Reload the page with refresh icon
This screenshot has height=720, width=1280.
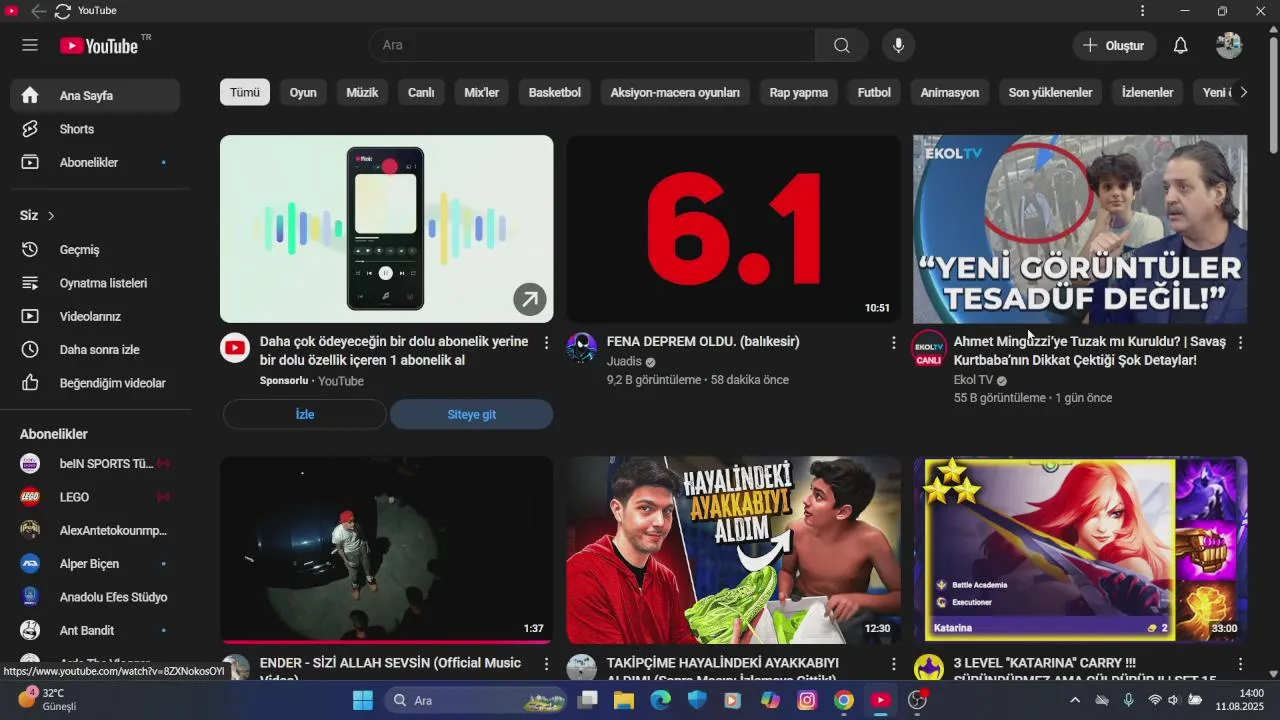click(x=62, y=11)
